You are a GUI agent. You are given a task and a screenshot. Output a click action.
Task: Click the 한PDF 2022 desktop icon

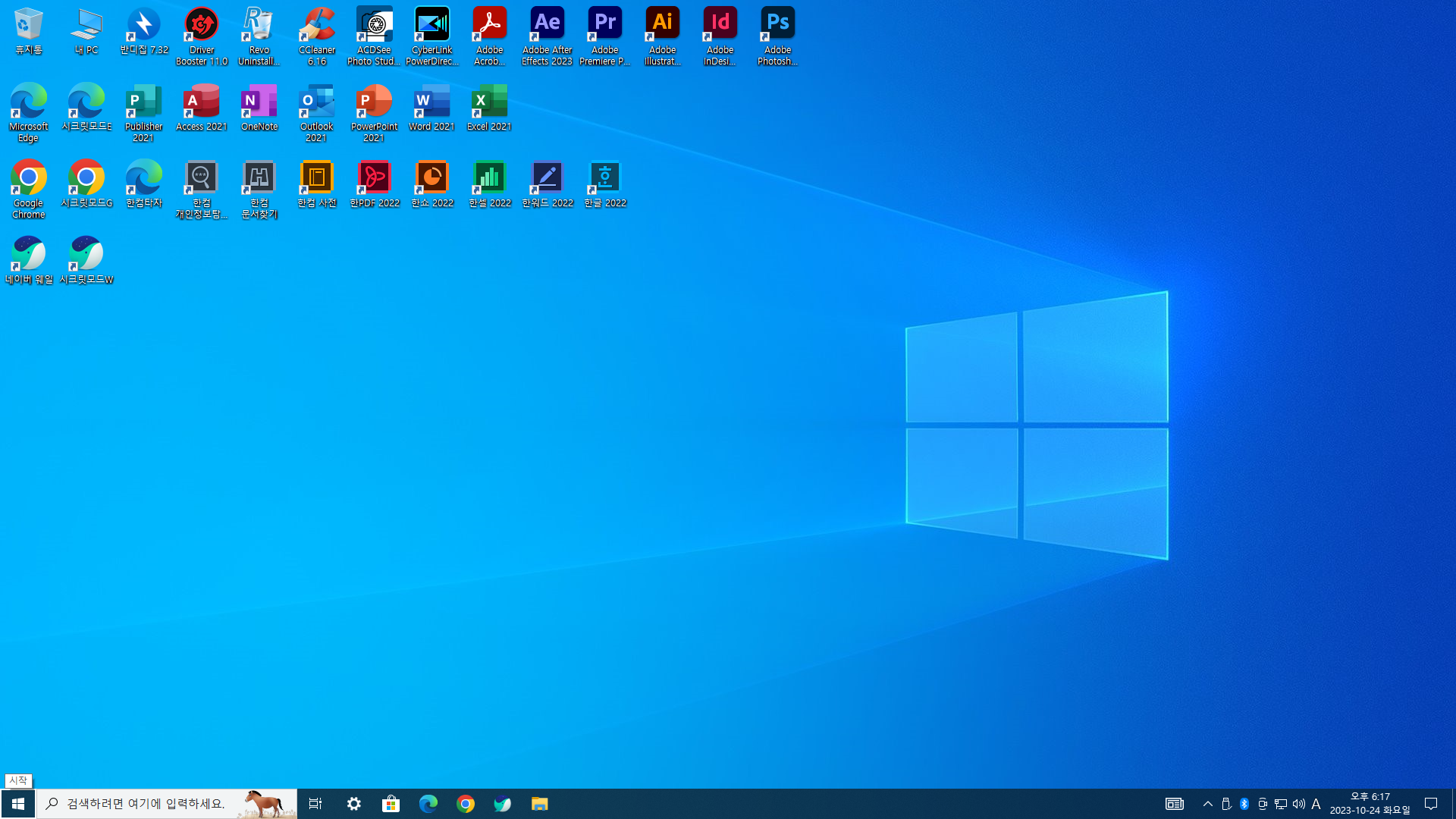374,184
